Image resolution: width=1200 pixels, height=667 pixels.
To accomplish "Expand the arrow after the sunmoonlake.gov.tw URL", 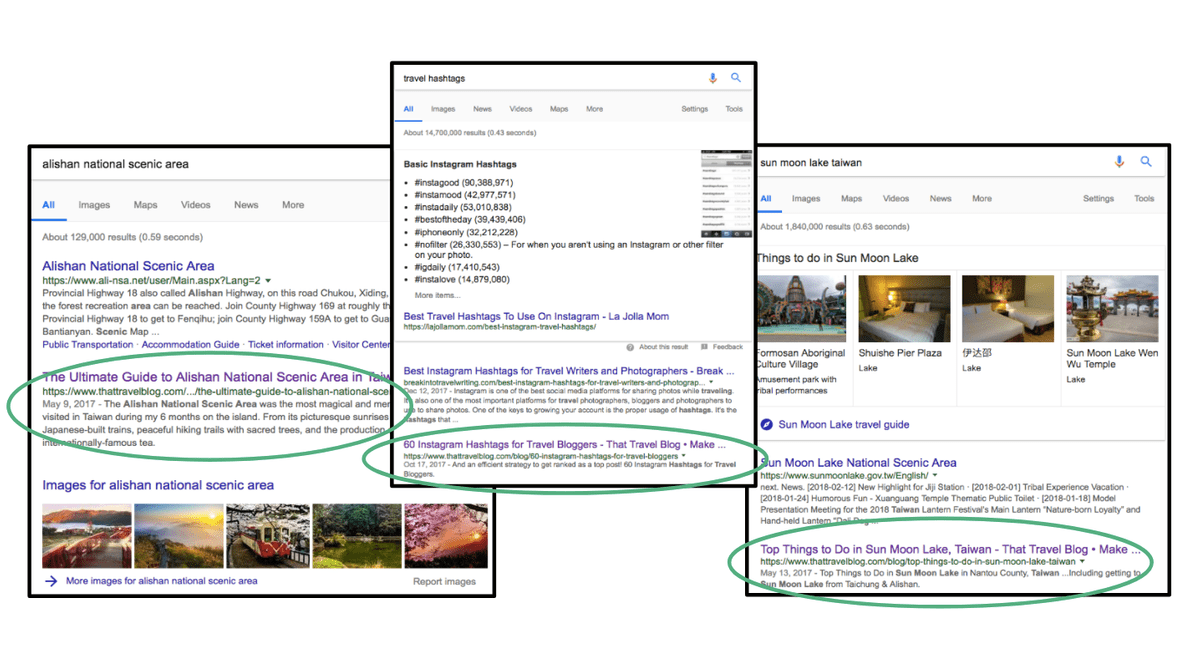I will point(935,476).
